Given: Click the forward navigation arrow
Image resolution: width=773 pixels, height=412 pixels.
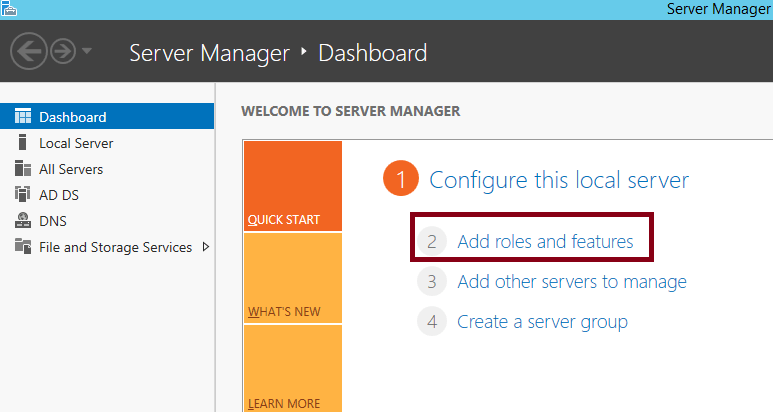Looking at the screenshot, I should point(63,52).
